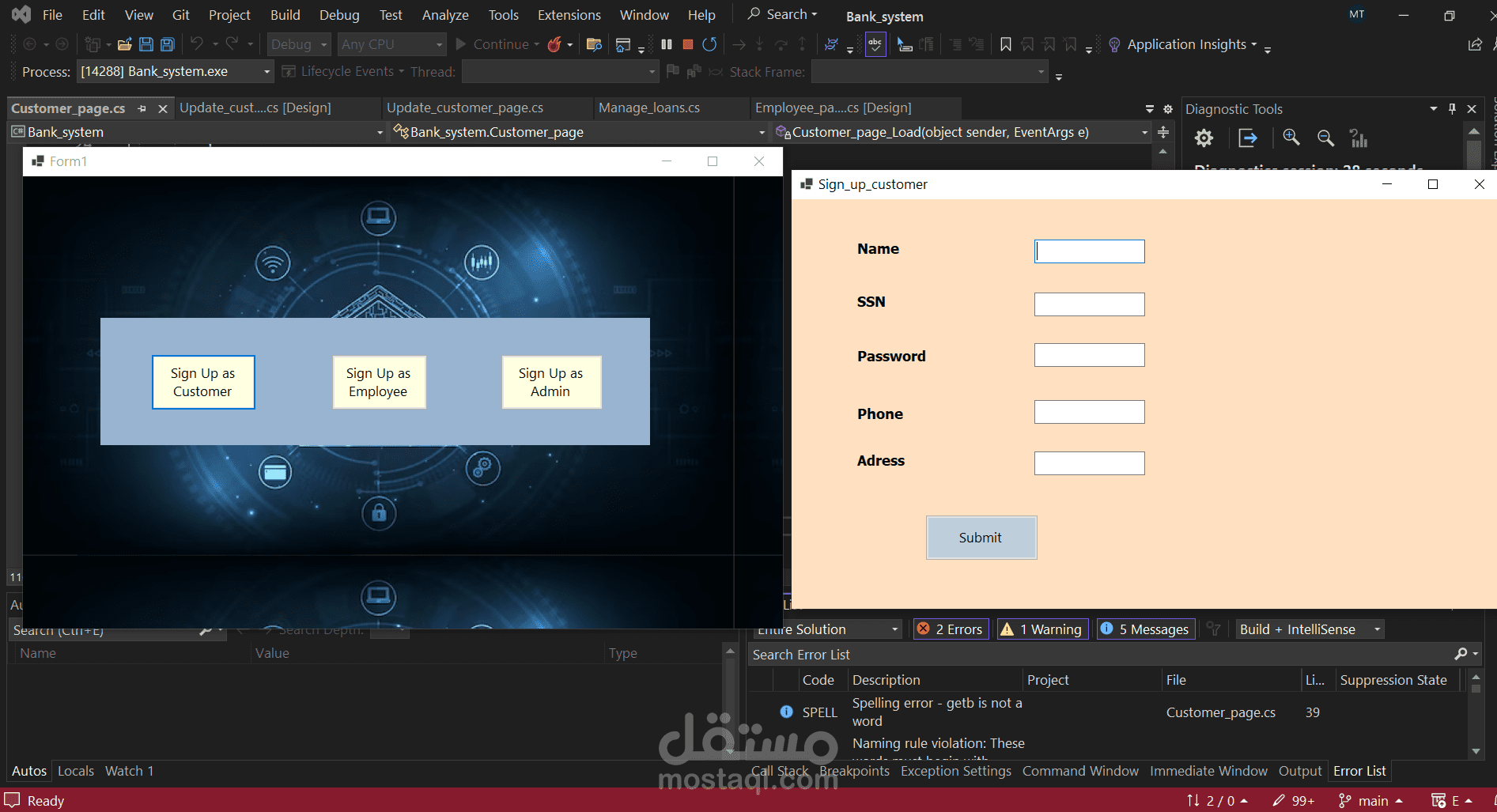The width and height of the screenshot is (1497, 812).
Task: Open the Debug configuration dropdown
Action: pos(299,44)
